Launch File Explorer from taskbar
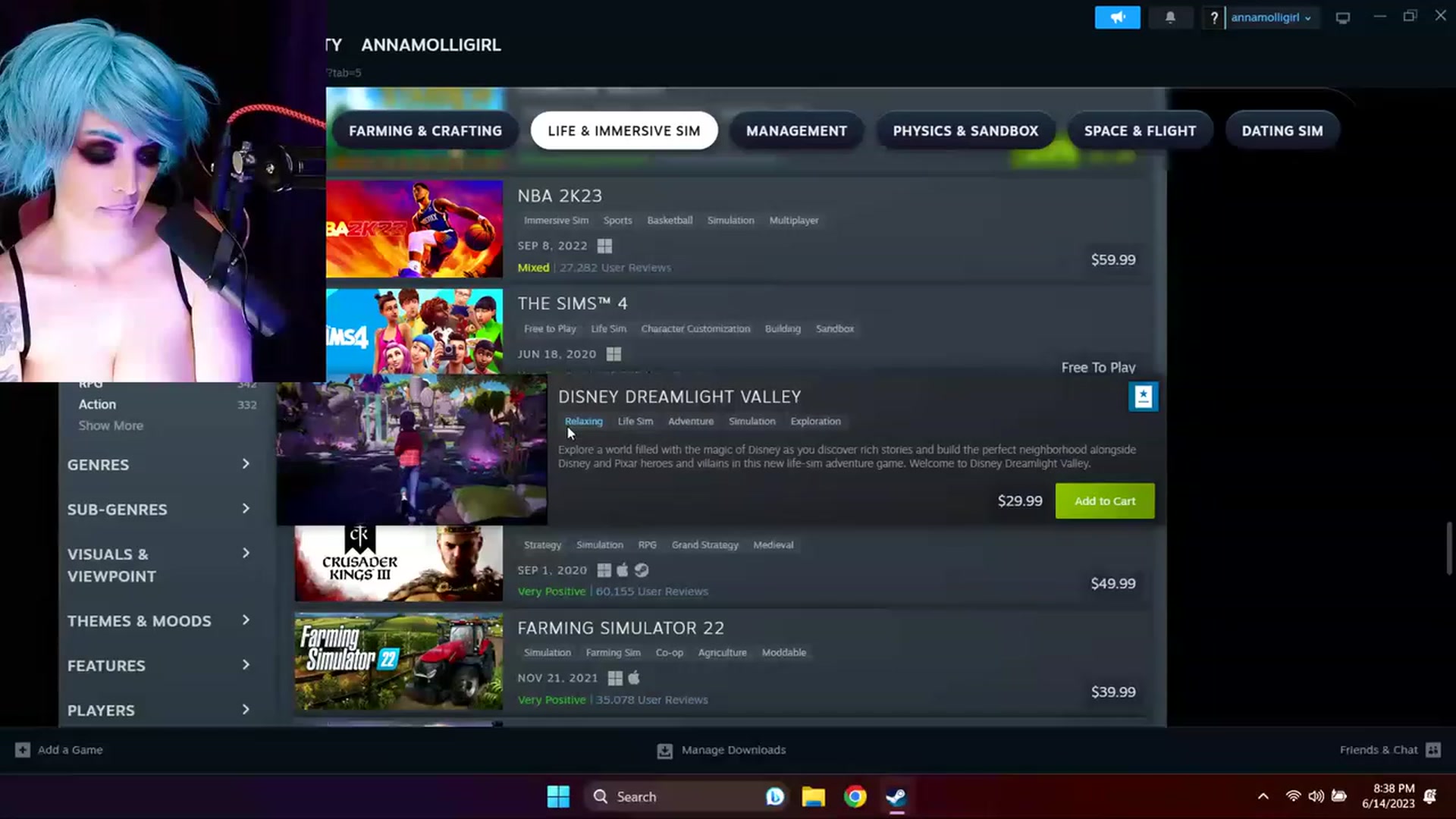Viewport: 1456px width, 819px height. (813, 797)
